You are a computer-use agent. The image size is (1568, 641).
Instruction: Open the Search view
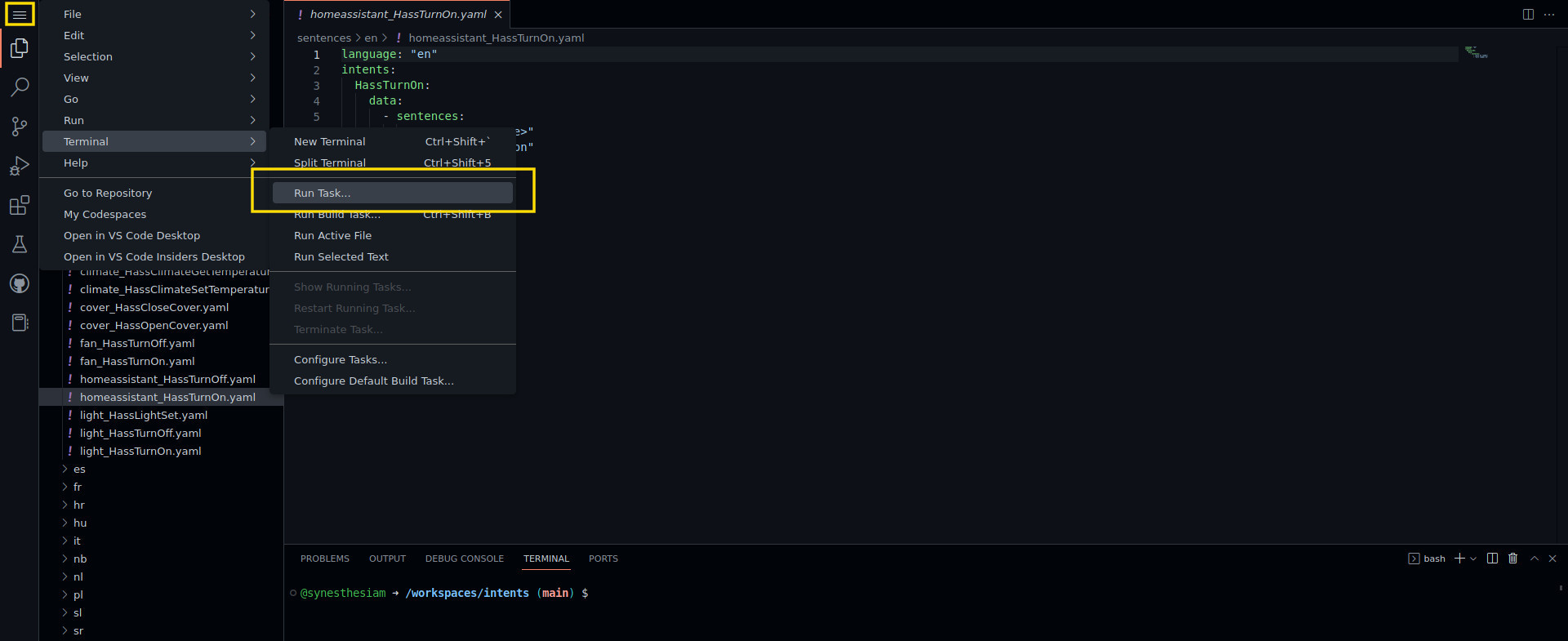(x=20, y=87)
